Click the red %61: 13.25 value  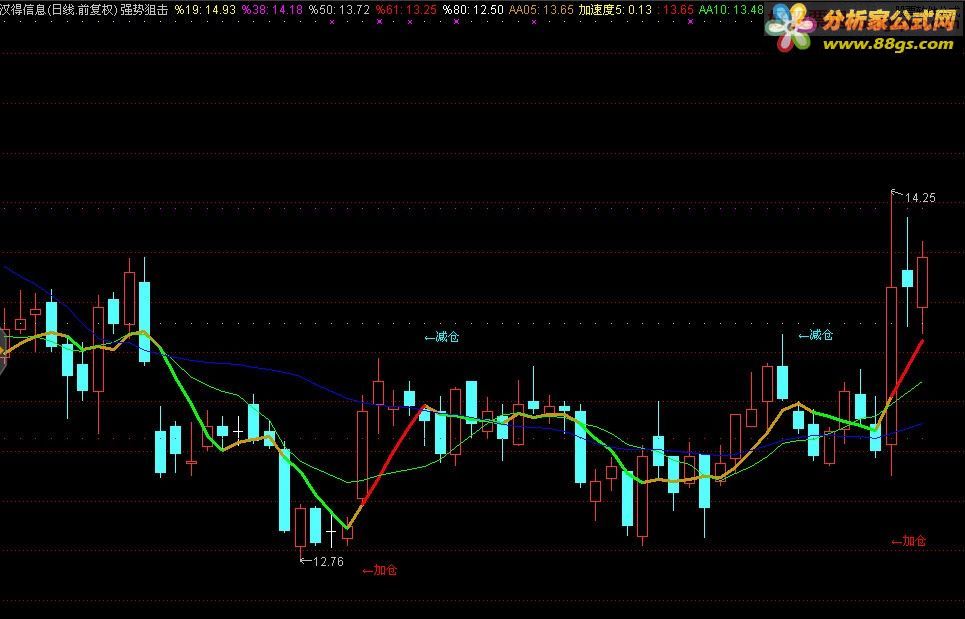(x=406, y=10)
